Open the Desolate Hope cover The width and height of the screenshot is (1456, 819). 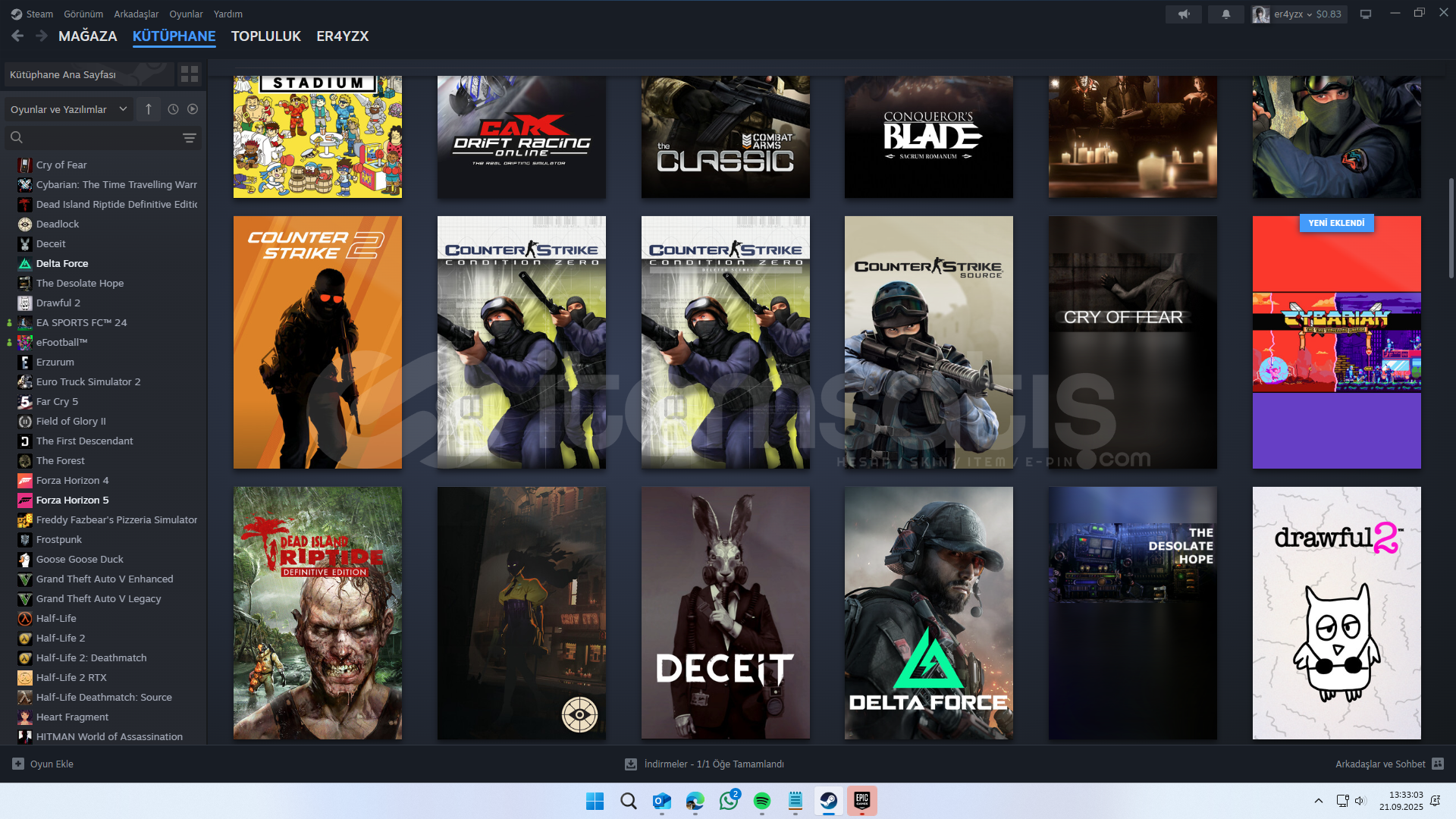[1133, 613]
